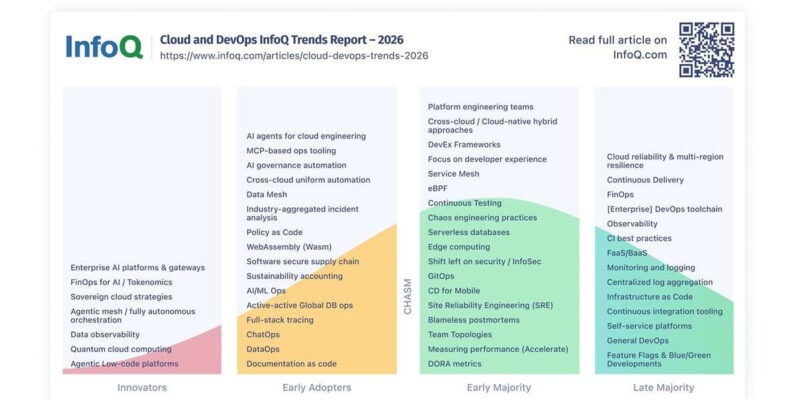Select the Early Adopters column label

point(316,388)
